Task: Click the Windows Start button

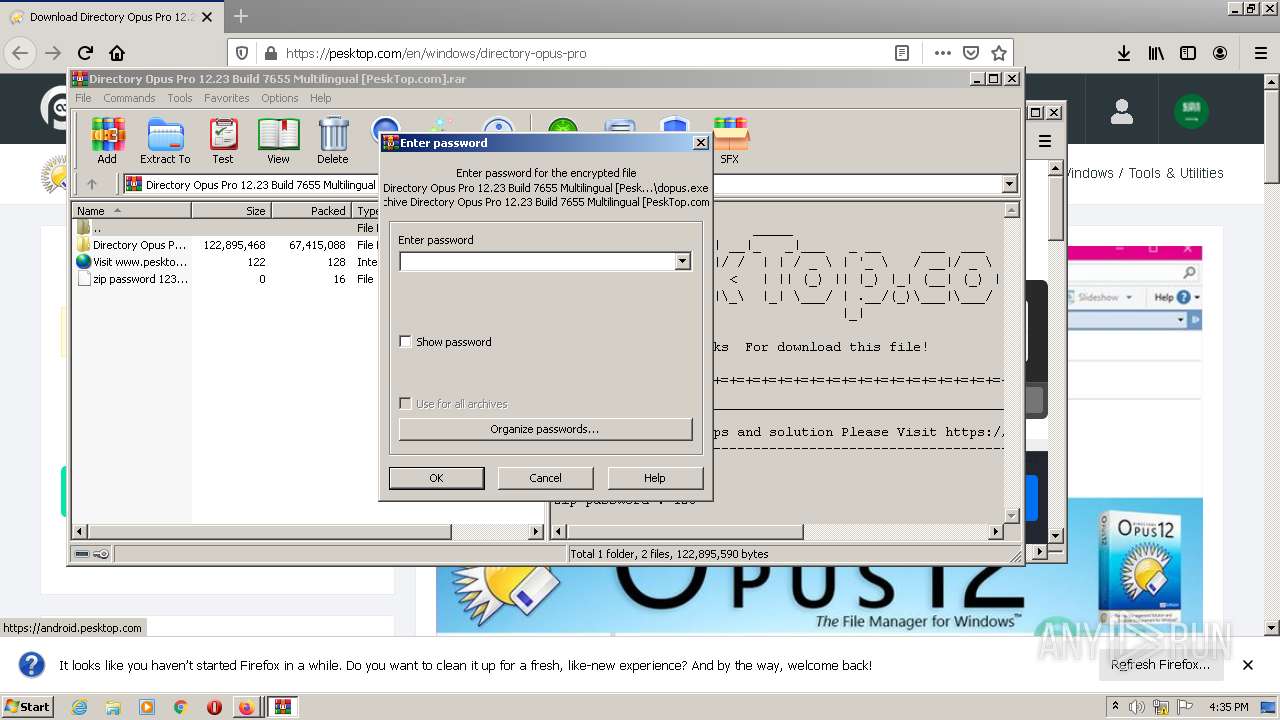Action: [28, 707]
